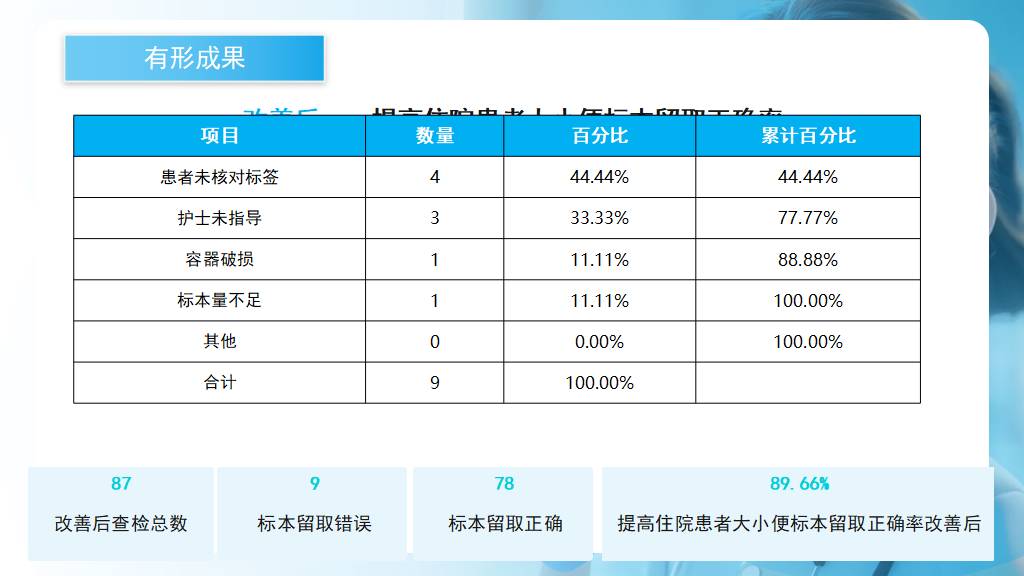Click the 护士未指导 table cell

click(x=219, y=218)
